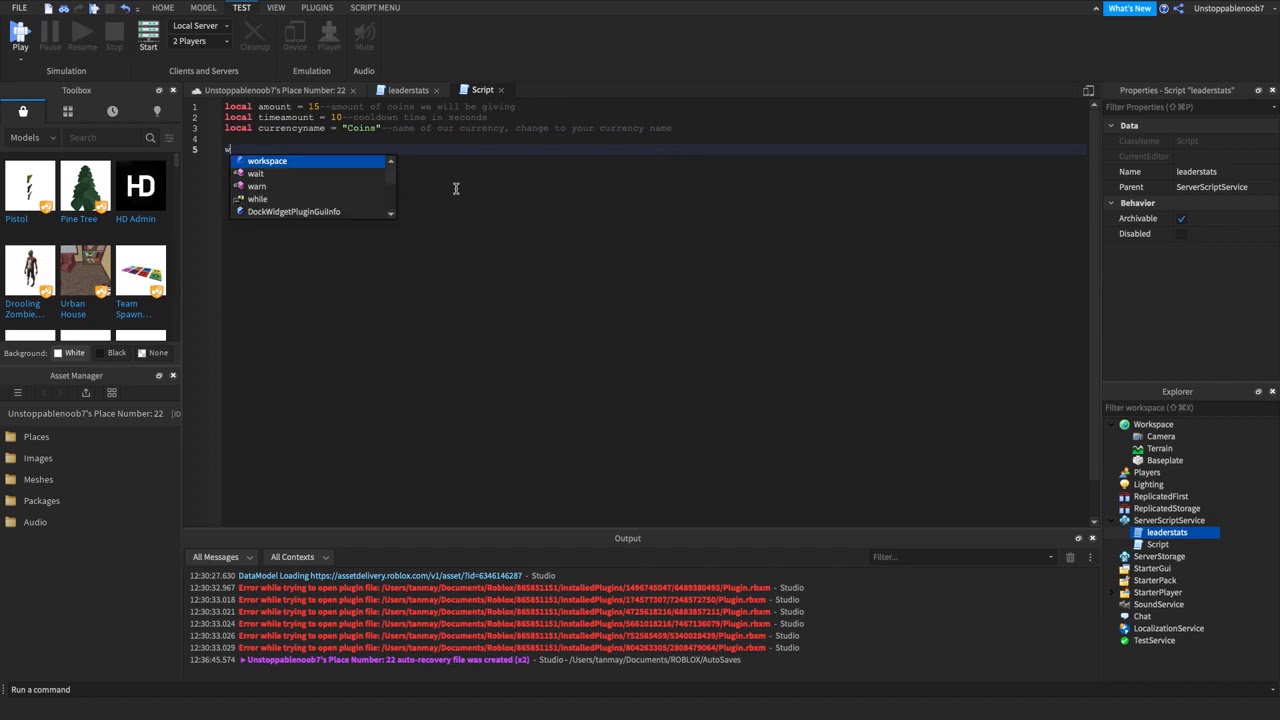Switch to the leaderstats script tab

(x=408, y=90)
